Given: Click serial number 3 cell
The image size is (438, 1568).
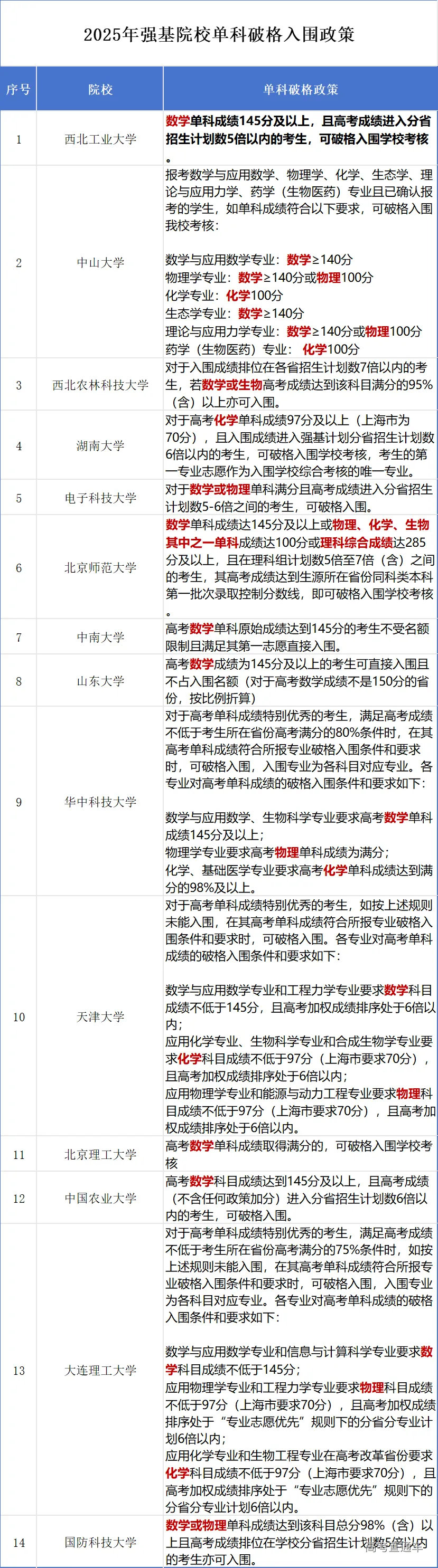Looking at the screenshot, I should (18, 385).
